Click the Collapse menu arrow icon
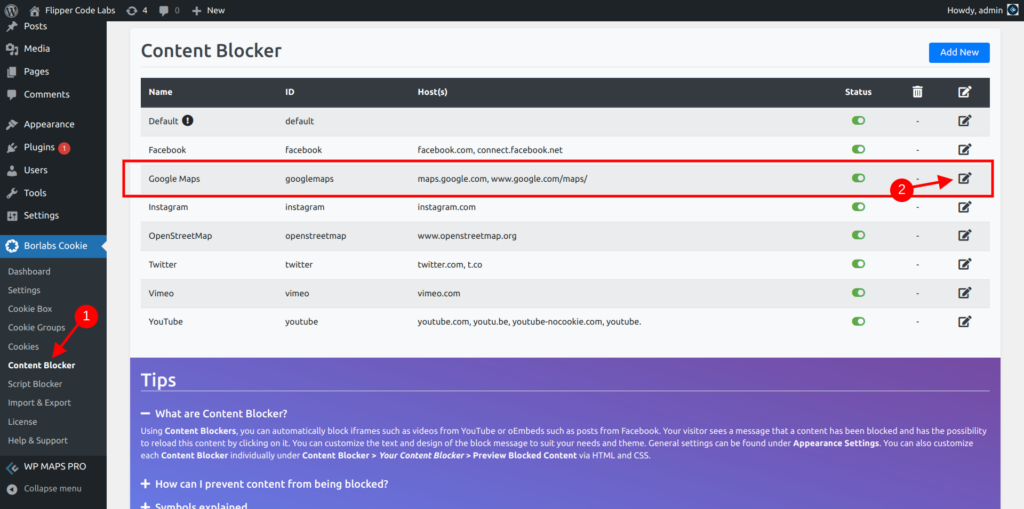1024x509 pixels. pos(12,488)
